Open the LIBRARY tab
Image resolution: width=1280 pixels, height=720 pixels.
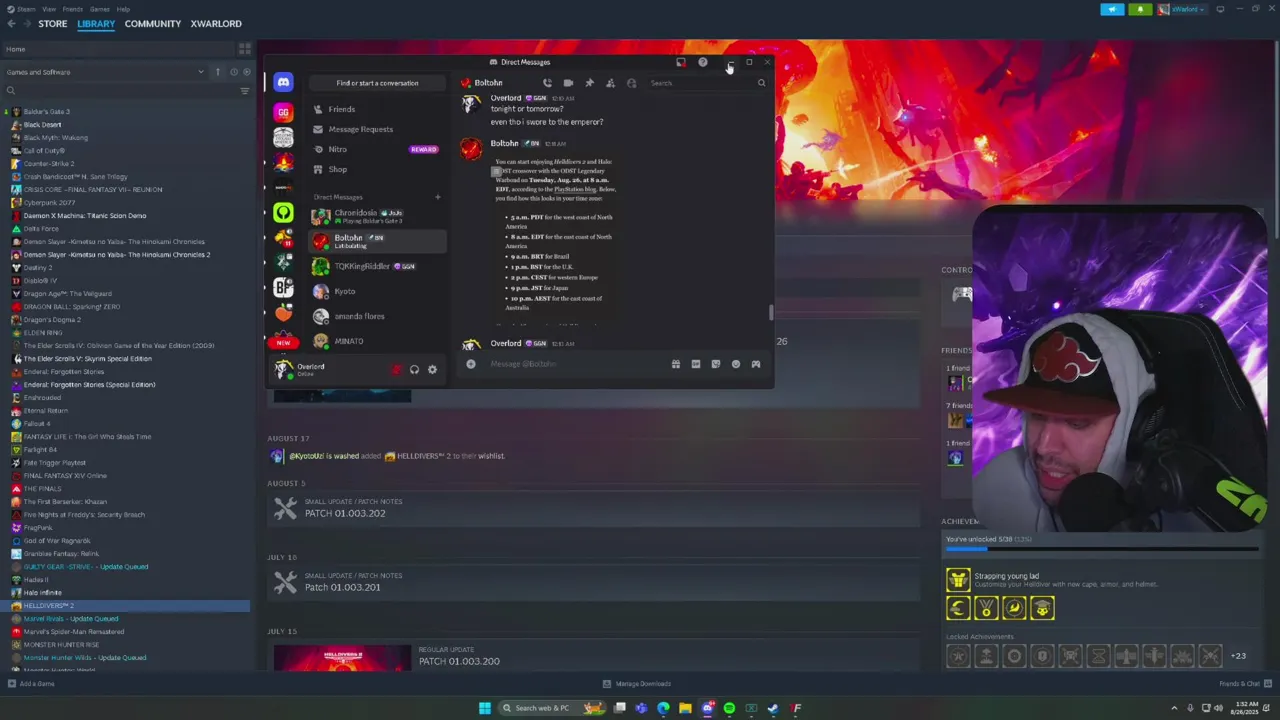coord(96,23)
